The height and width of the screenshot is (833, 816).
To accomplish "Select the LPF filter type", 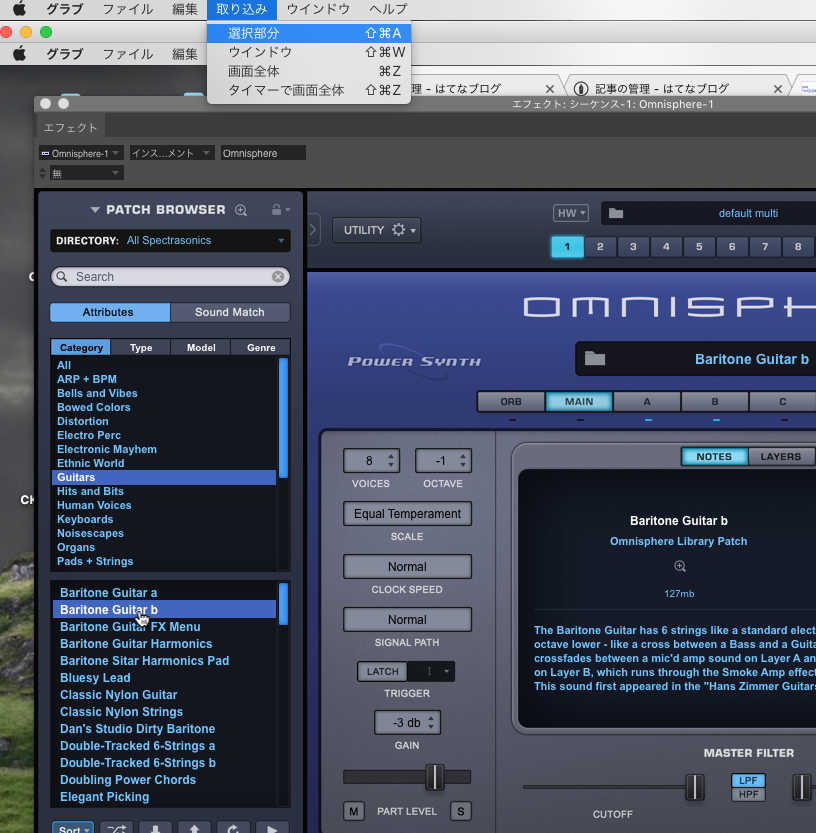I will click(x=748, y=780).
